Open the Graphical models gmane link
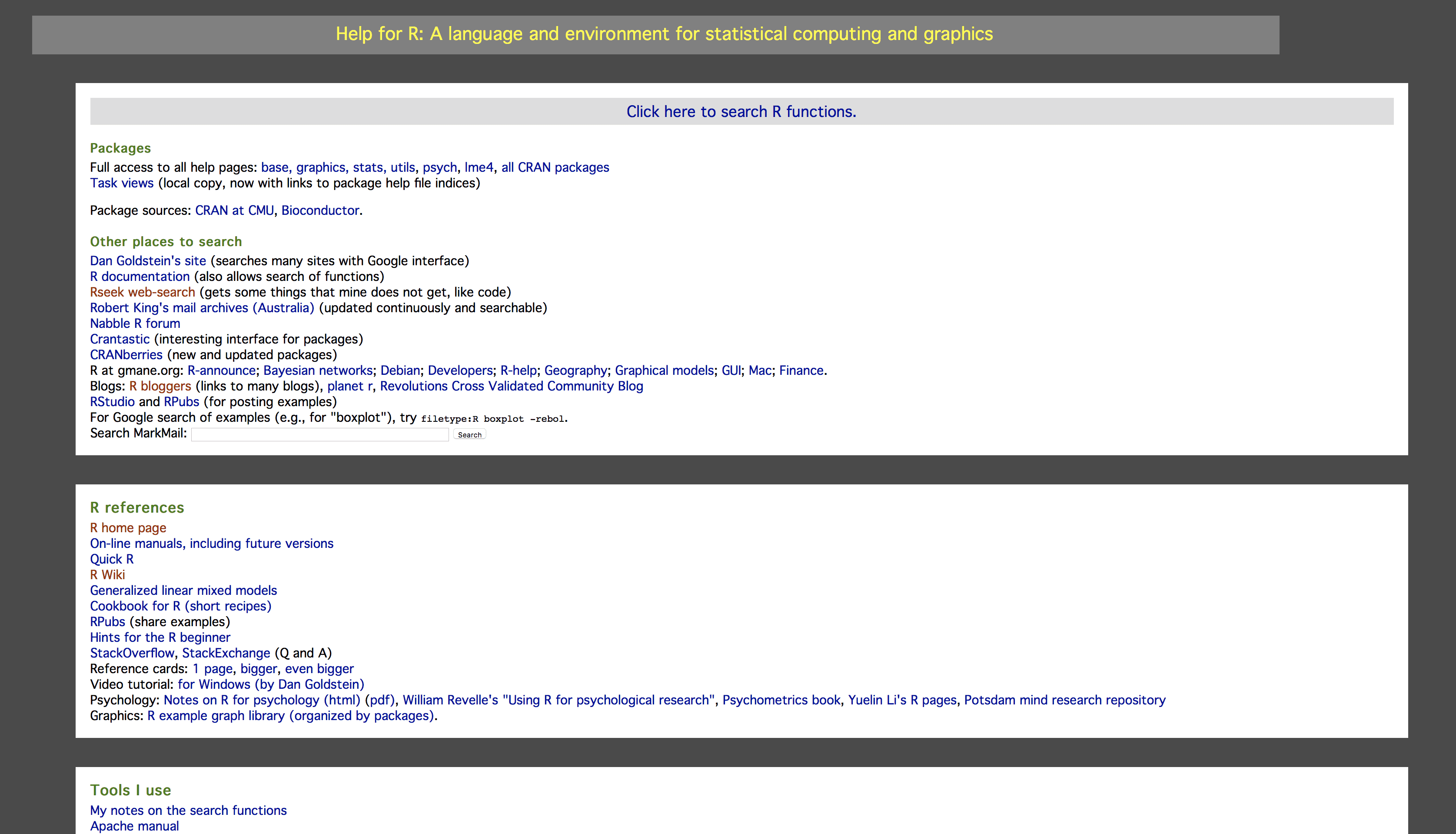 point(664,370)
